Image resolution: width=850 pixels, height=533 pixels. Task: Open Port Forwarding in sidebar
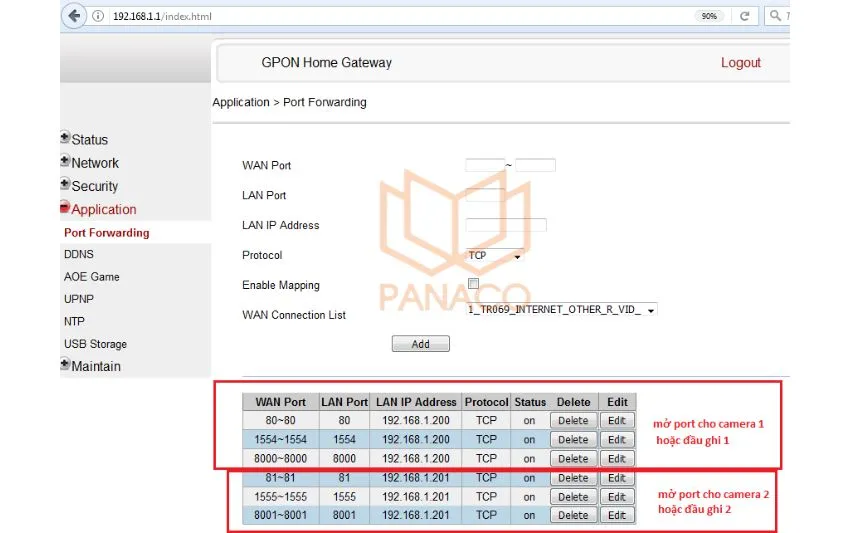pyautogui.click(x=107, y=233)
